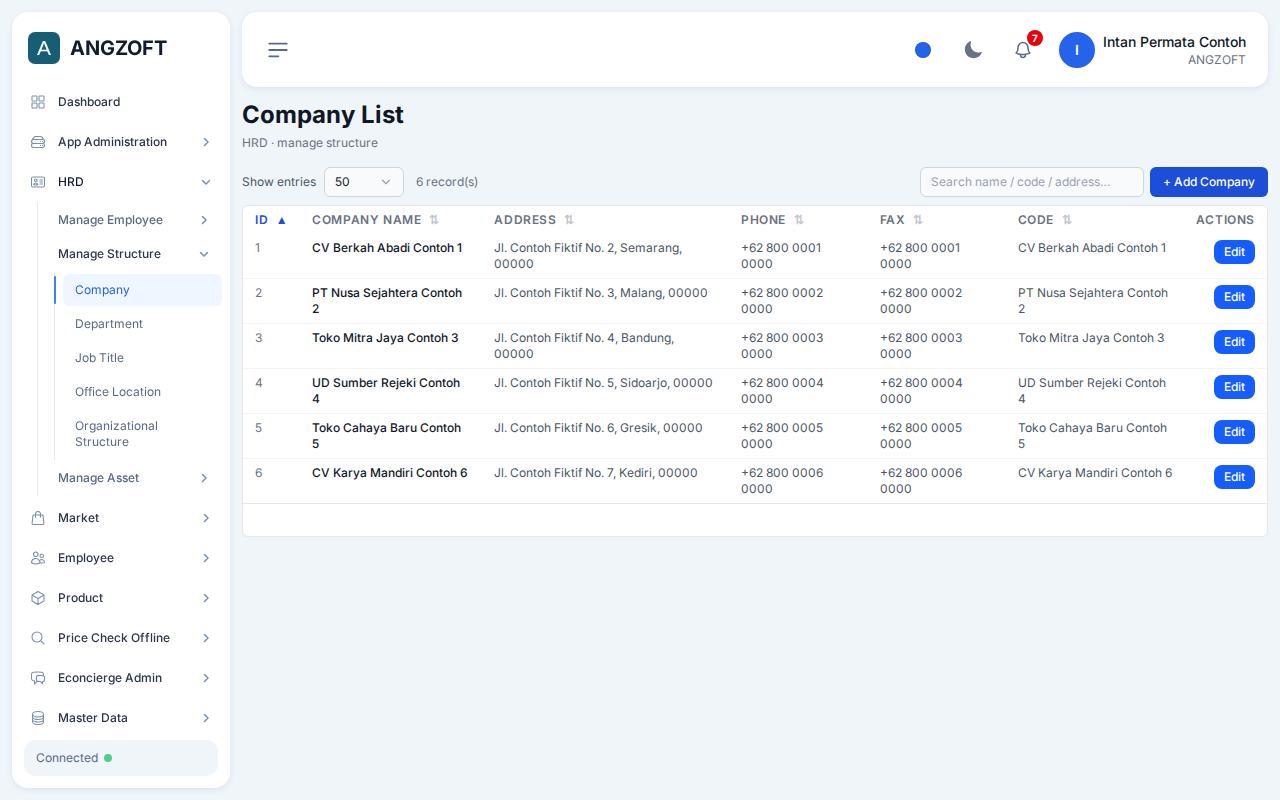
Task: Sort by Fax column icon
Action: coord(918,220)
